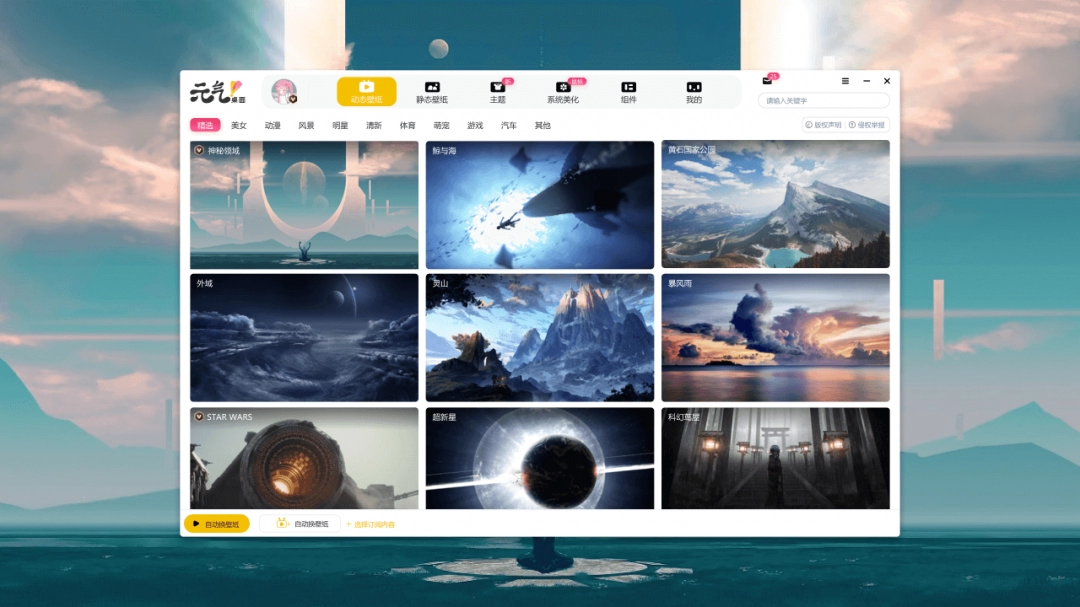Image resolution: width=1080 pixels, height=607 pixels.
Task: Select the 精选 (featured) category tab
Action: pyautogui.click(x=205, y=126)
